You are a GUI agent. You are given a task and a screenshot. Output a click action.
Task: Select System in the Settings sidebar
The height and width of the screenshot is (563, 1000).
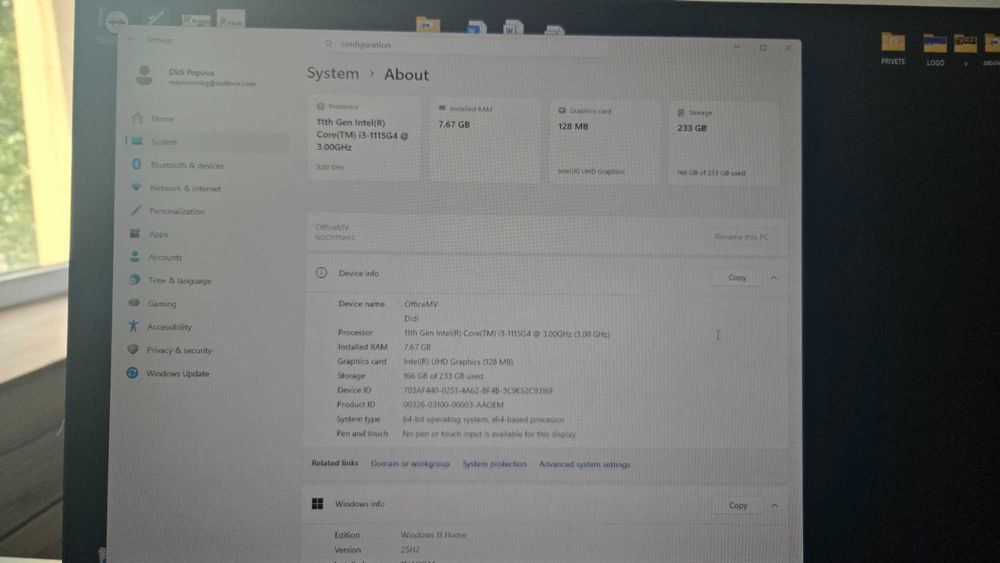[x=207, y=142]
